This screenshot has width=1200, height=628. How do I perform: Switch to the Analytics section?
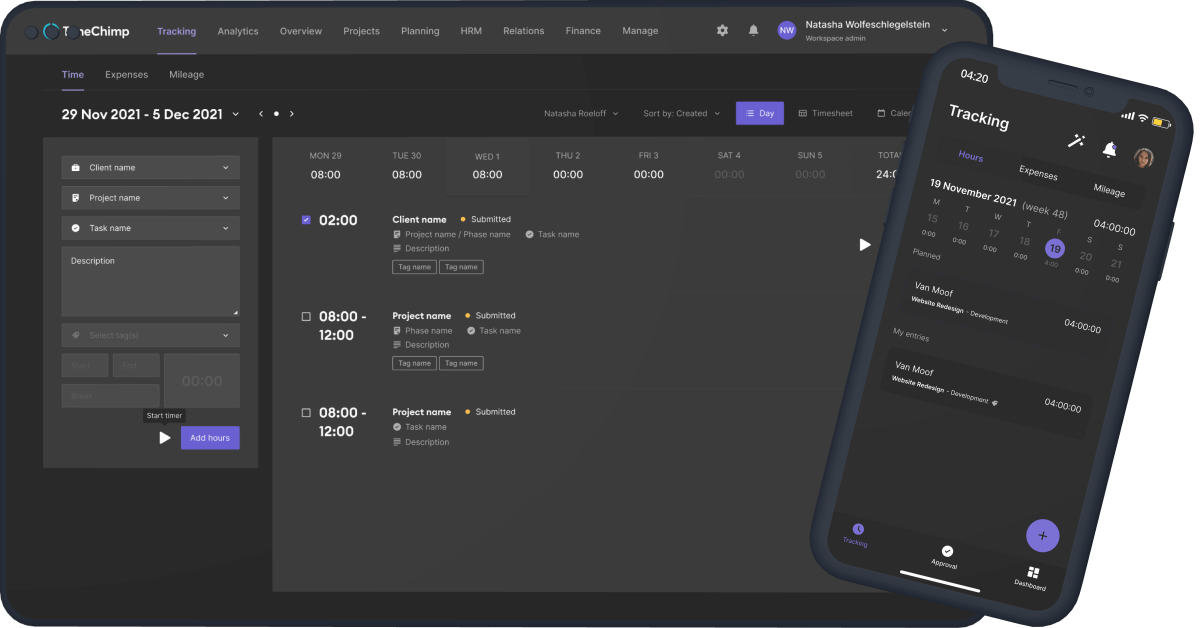pos(238,31)
